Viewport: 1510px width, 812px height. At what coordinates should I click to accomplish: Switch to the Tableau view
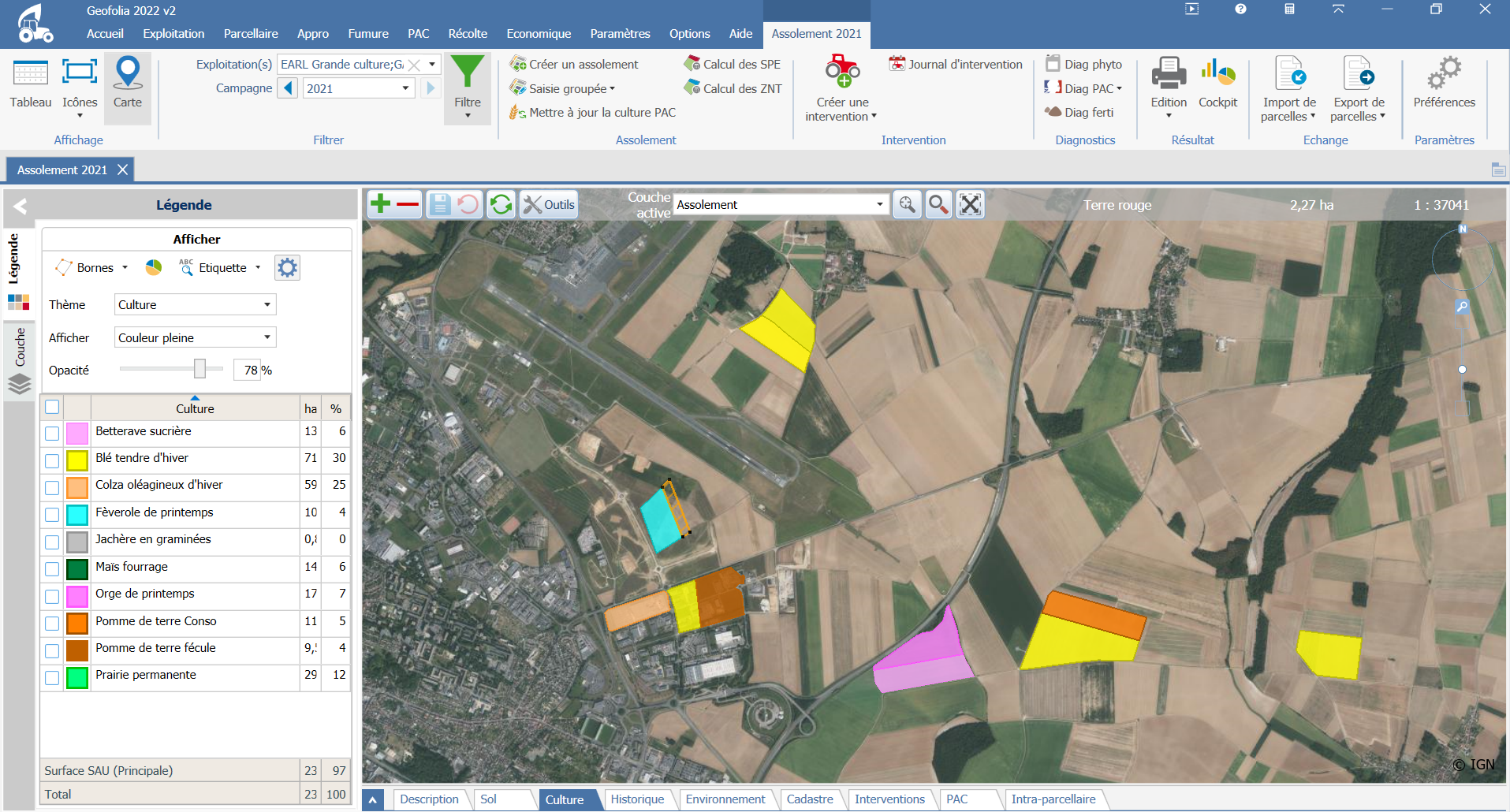point(30,87)
